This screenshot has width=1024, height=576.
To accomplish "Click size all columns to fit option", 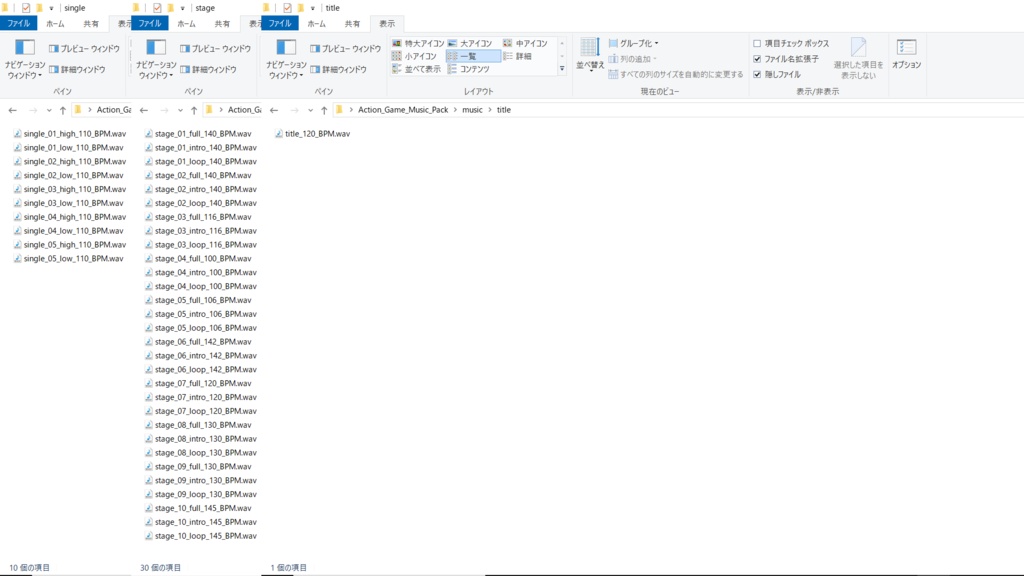I will coord(676,74).
